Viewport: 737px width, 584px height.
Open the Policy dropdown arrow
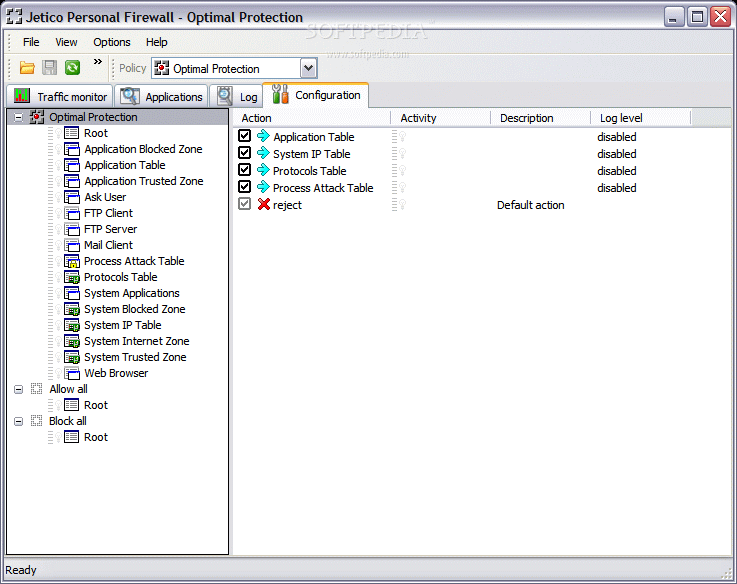click(x=308, y=68)
